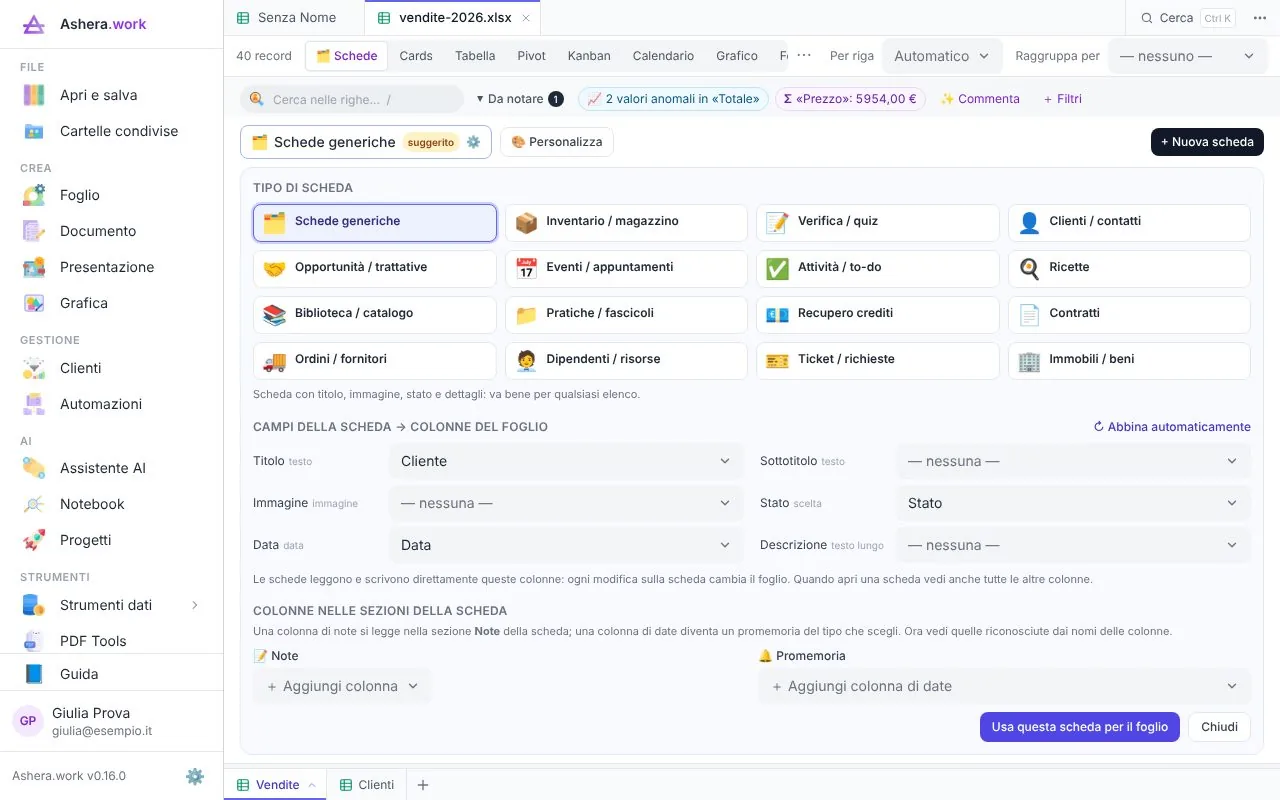Launch Assistente AI

[111, 468]
